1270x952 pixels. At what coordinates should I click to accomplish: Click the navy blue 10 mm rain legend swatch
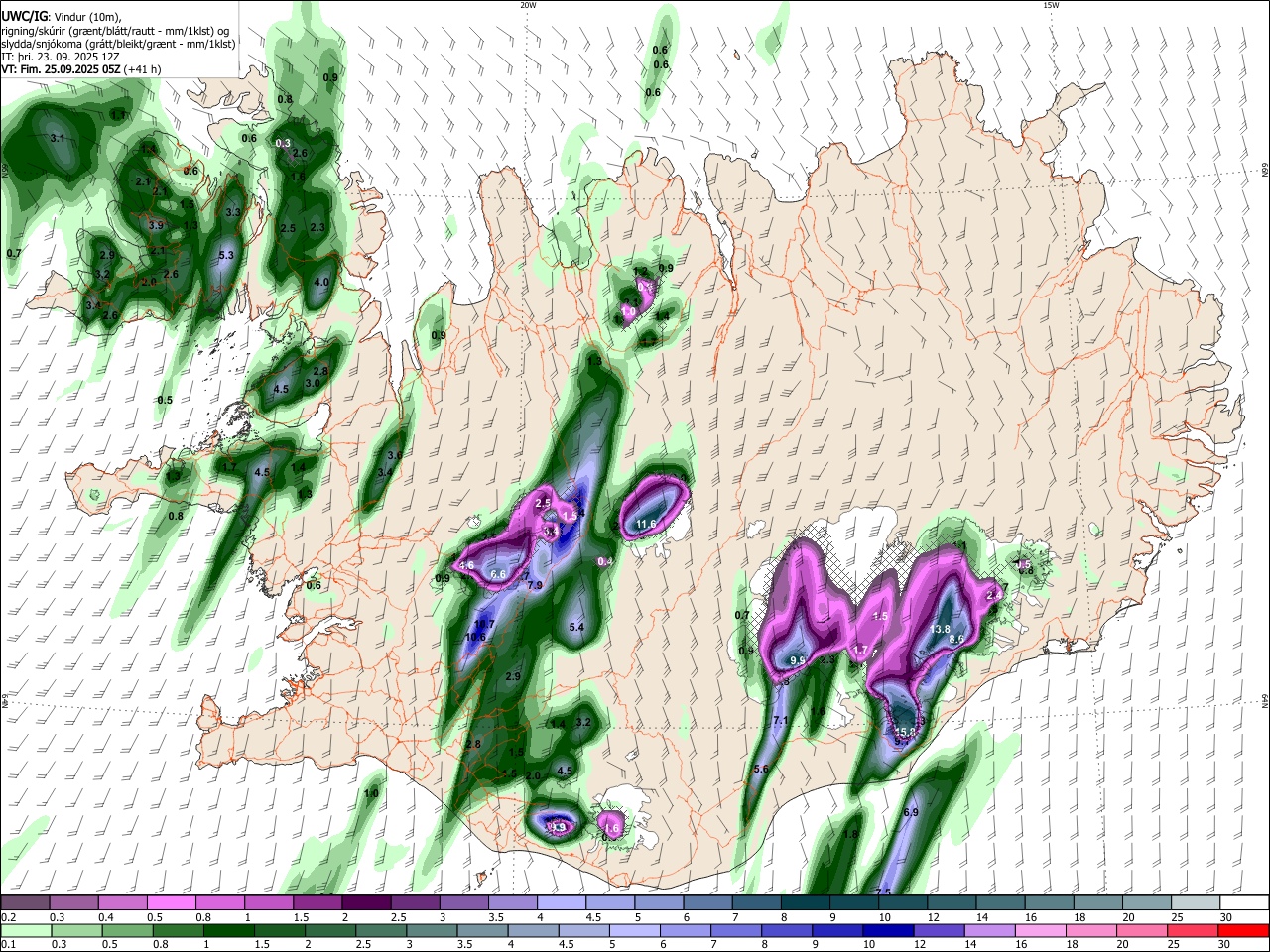(x=889, y=930)
